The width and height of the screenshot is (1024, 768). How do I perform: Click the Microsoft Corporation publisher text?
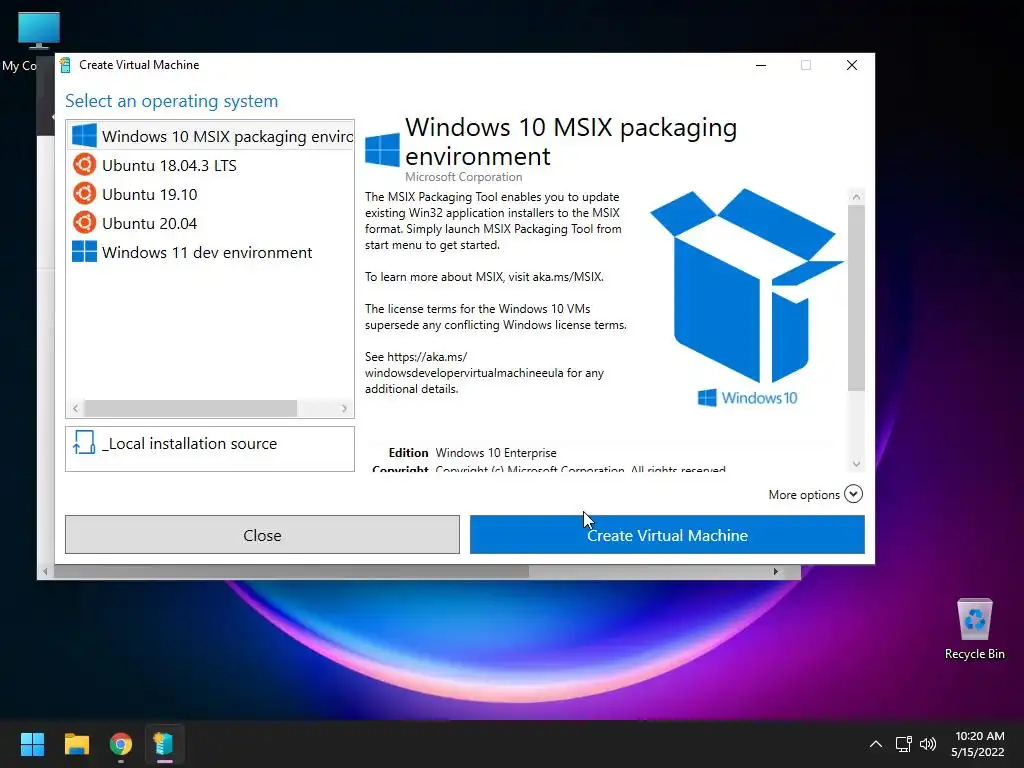pos(463,176)
